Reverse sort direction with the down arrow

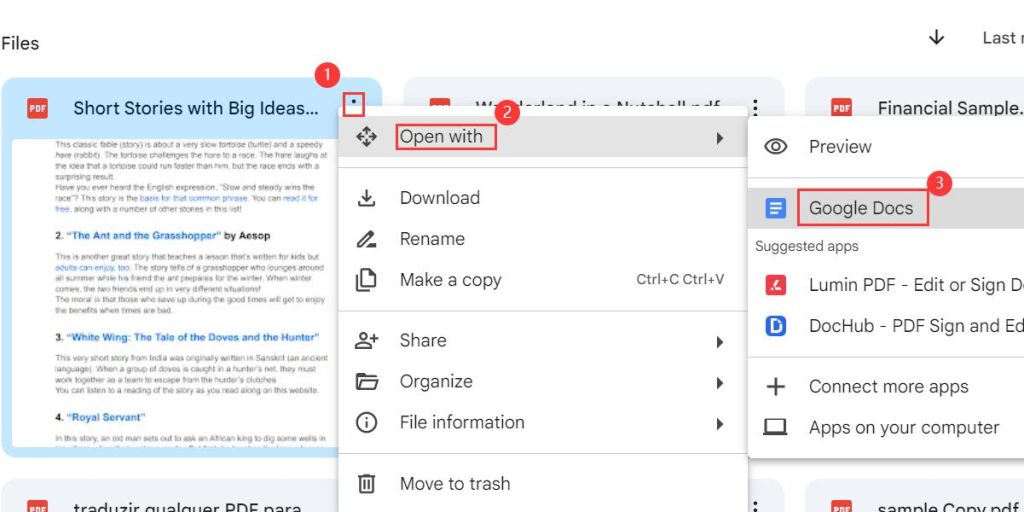tap(936, 38)
